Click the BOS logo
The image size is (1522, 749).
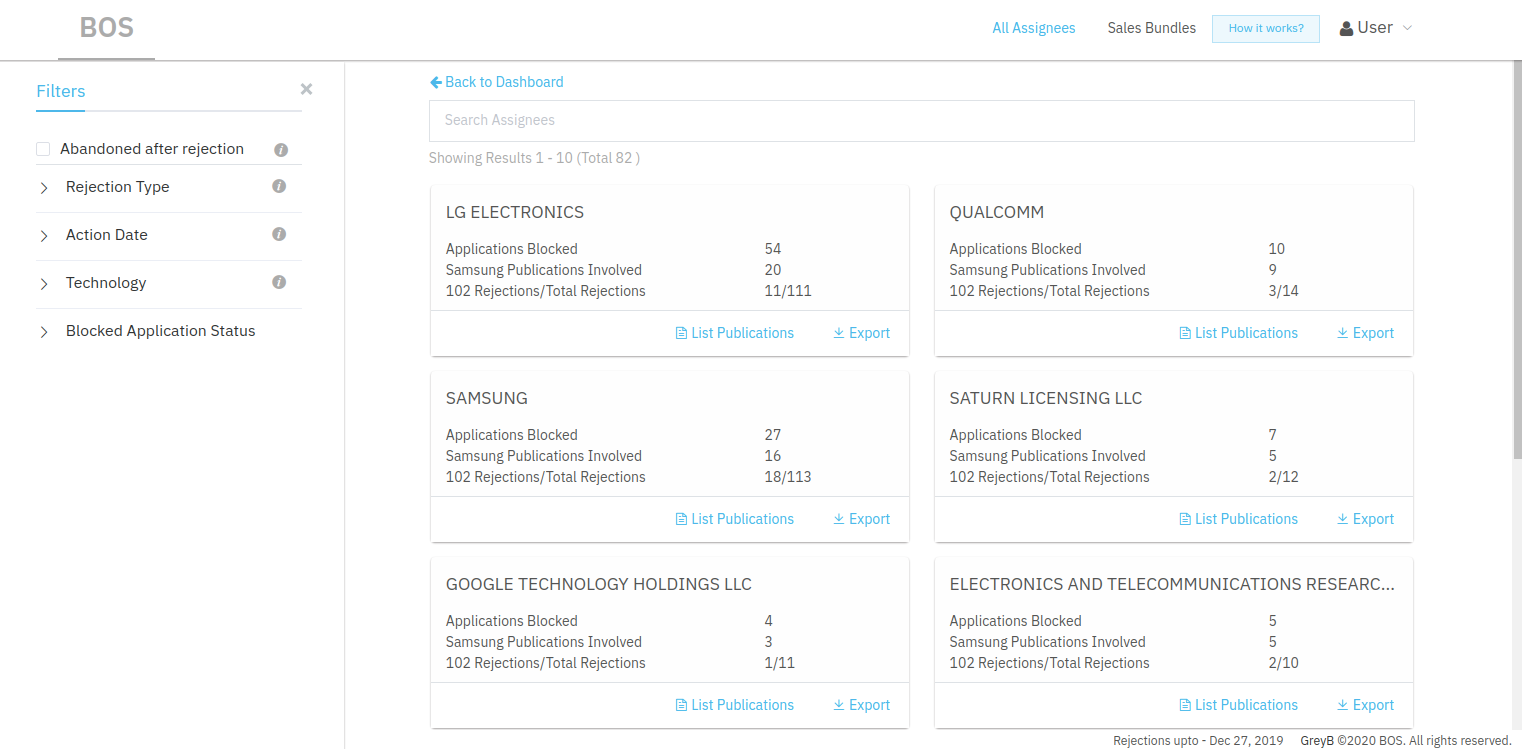click(x=107, y=28)
